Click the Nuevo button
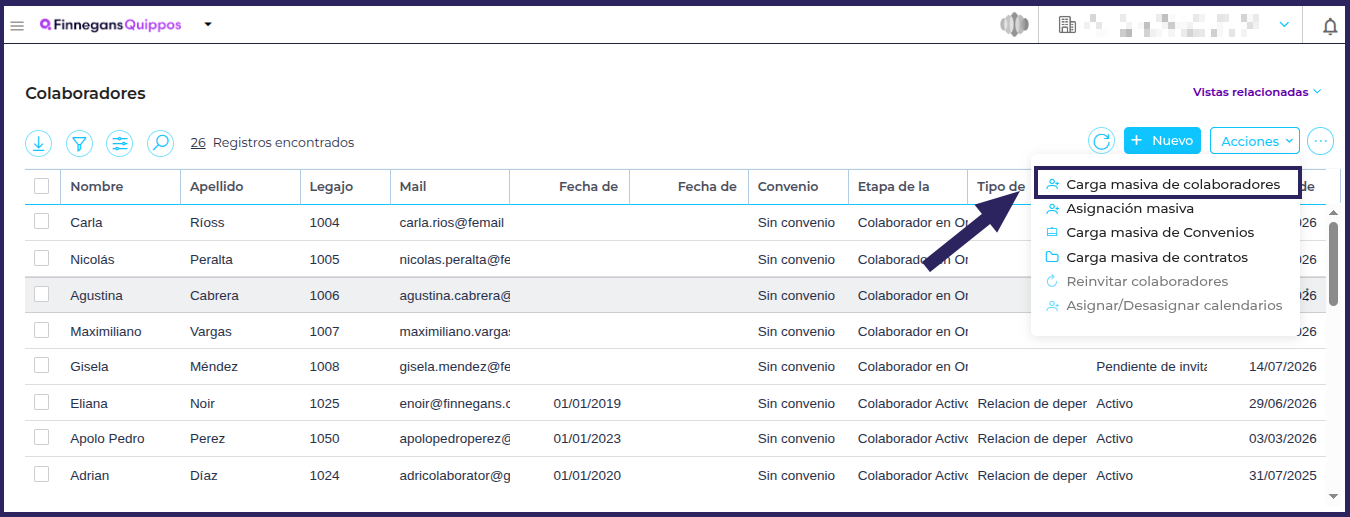This screenshot has width=1350, height=517. (x=1162, y=141)
